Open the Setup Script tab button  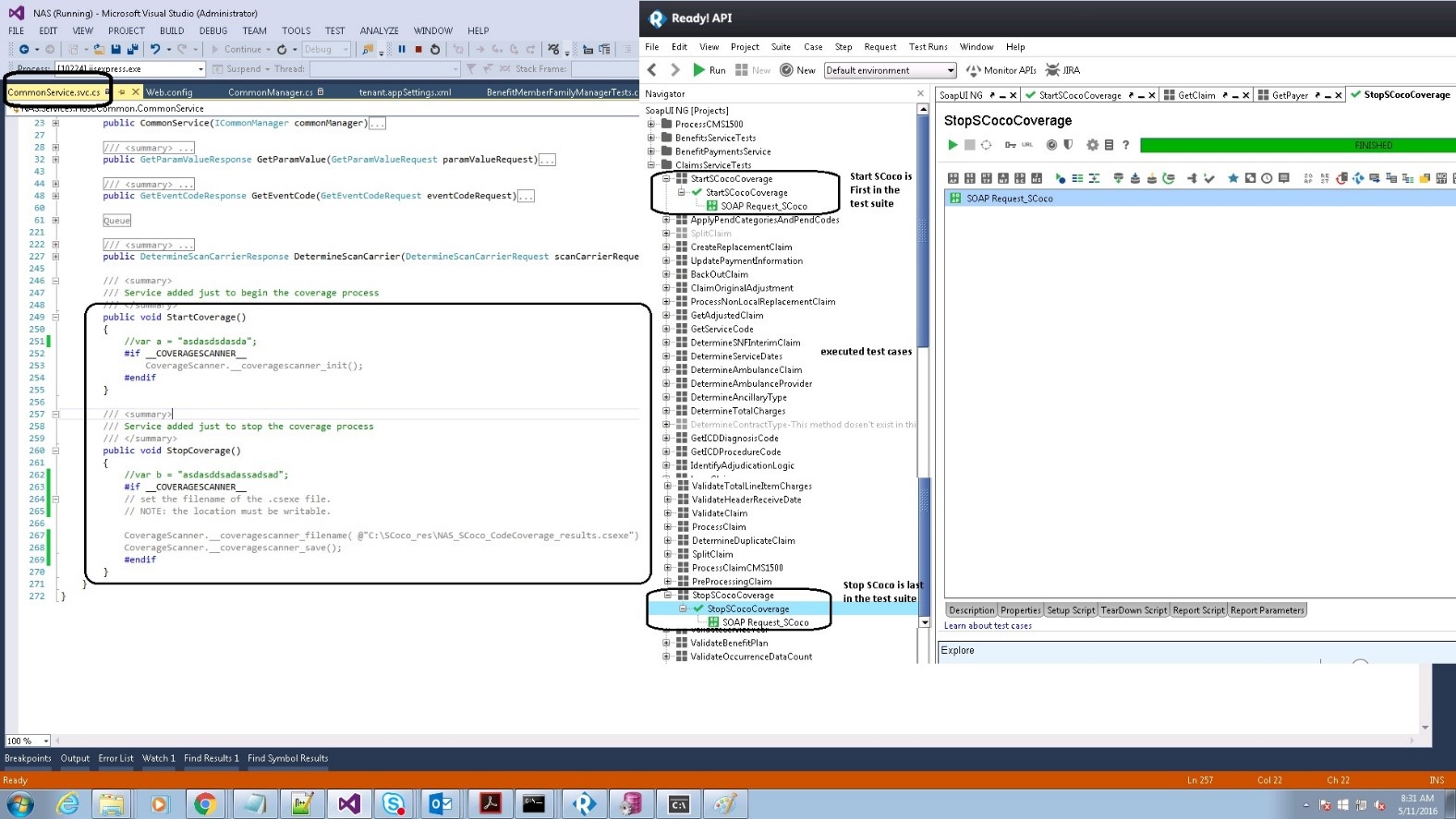1070,610
